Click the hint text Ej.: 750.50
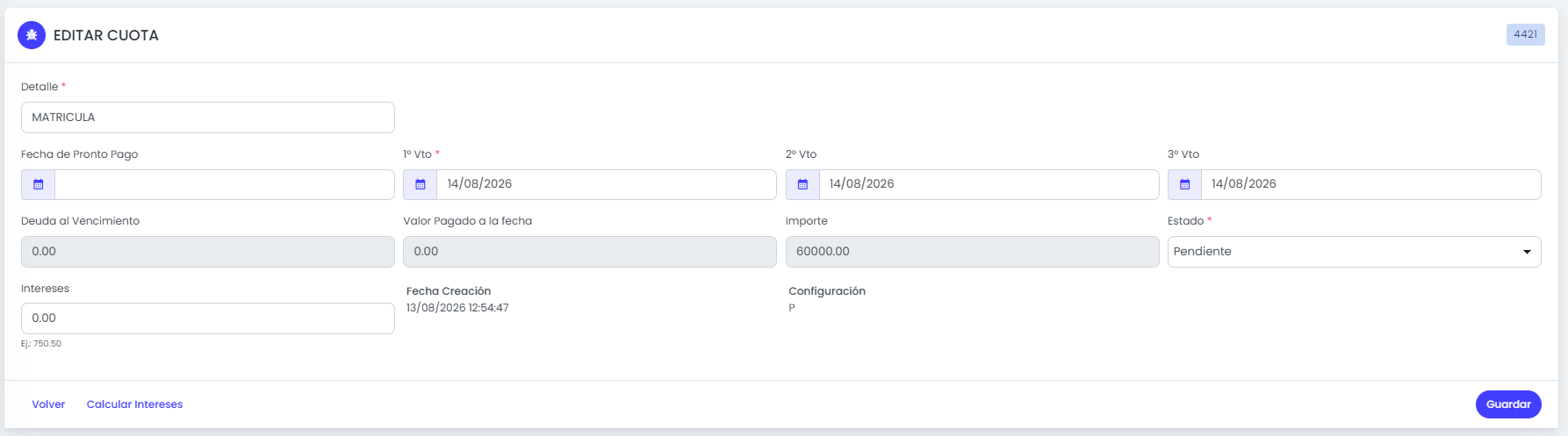The height and width of the screenshot is (436, 1568). [x=41, y=344]
